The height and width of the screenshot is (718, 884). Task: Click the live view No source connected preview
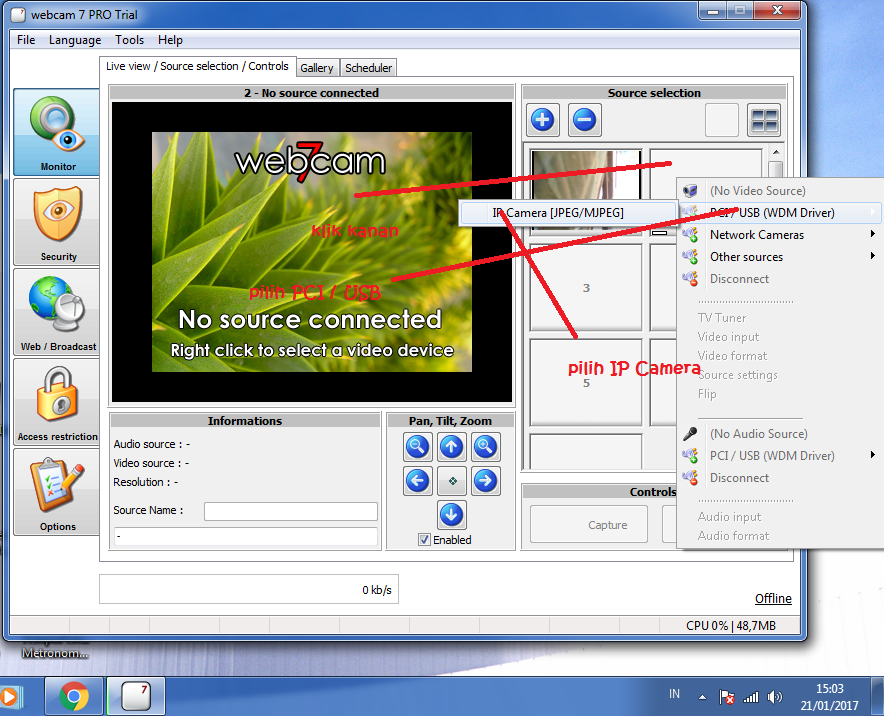click(312, 251)
